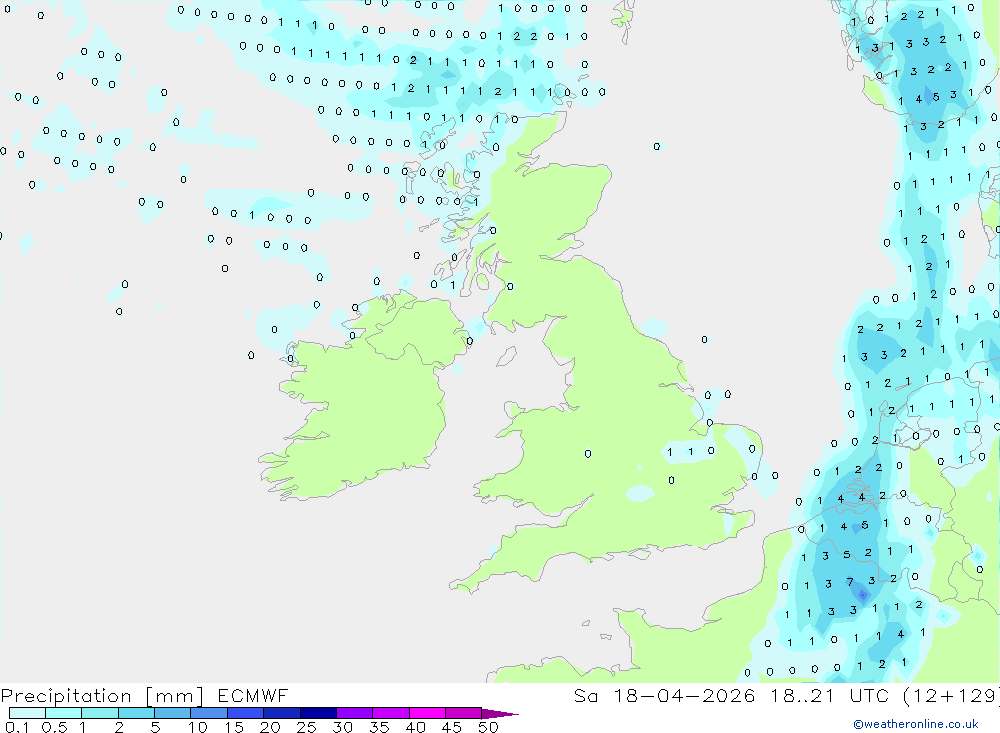Image resolution: width=1000 pixels, height=733 pixels.
Task: Click the purple arrow tip above 50 on the legend
Action: pyautogui.click(x=499, y=714)
